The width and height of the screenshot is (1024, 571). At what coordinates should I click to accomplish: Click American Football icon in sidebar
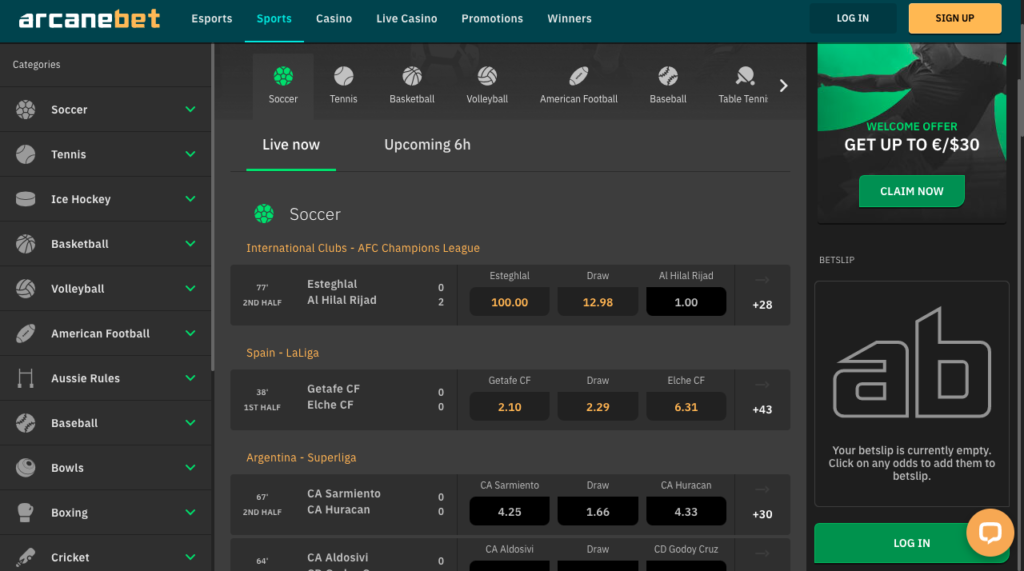pos(25,333)
